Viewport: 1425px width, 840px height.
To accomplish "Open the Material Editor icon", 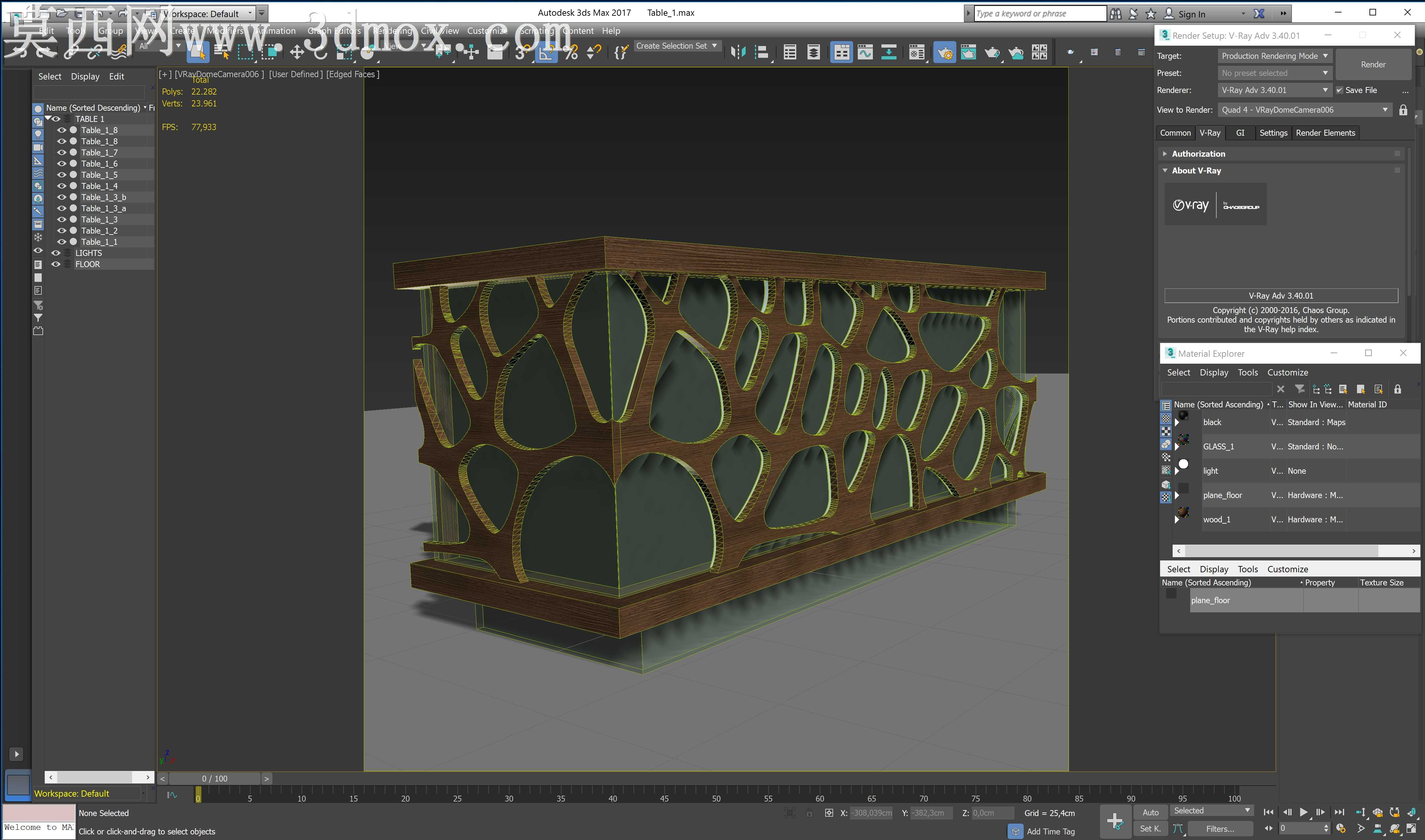I will [917, 53].
